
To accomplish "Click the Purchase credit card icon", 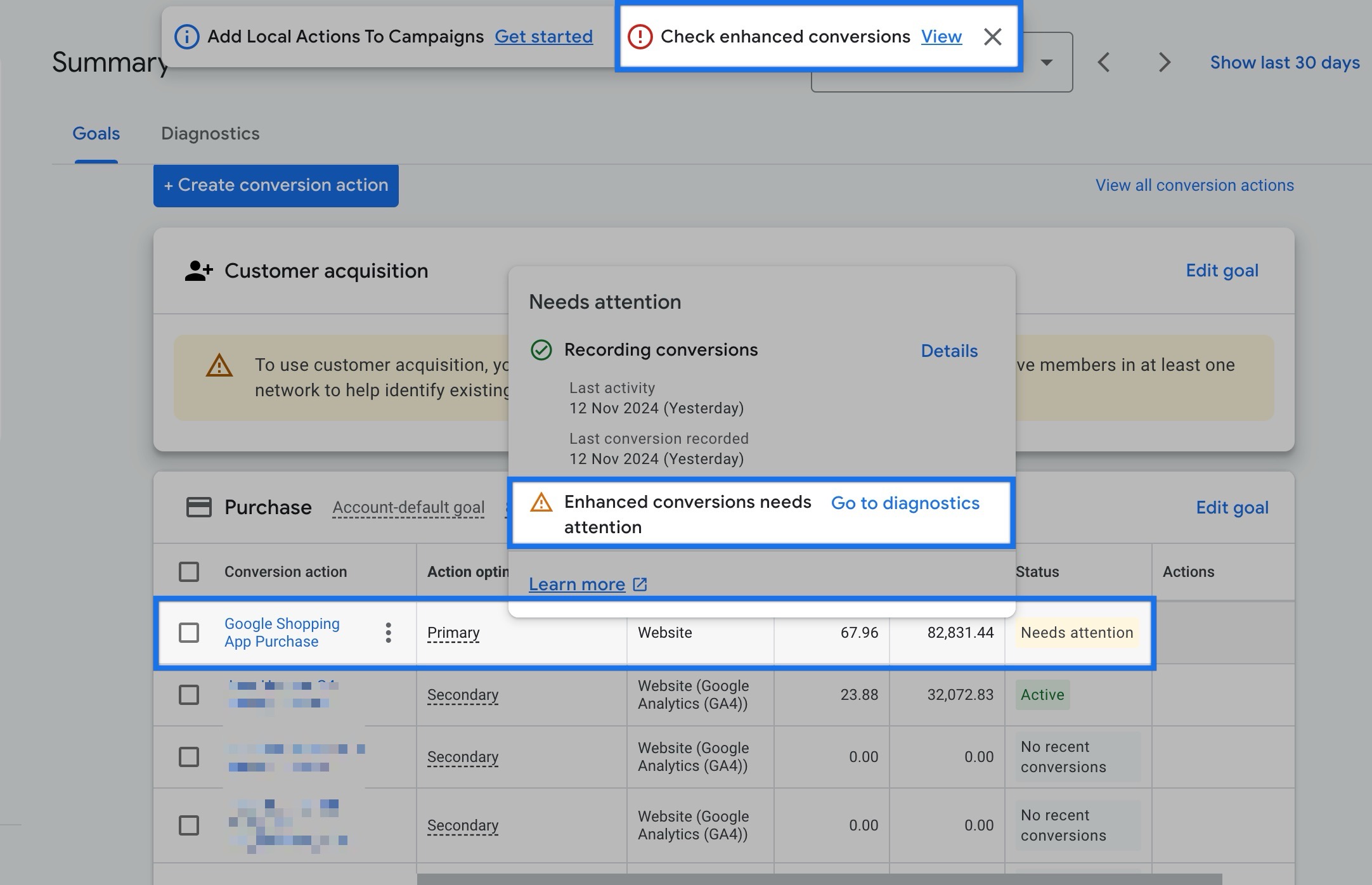I will (x=198, y=507).
